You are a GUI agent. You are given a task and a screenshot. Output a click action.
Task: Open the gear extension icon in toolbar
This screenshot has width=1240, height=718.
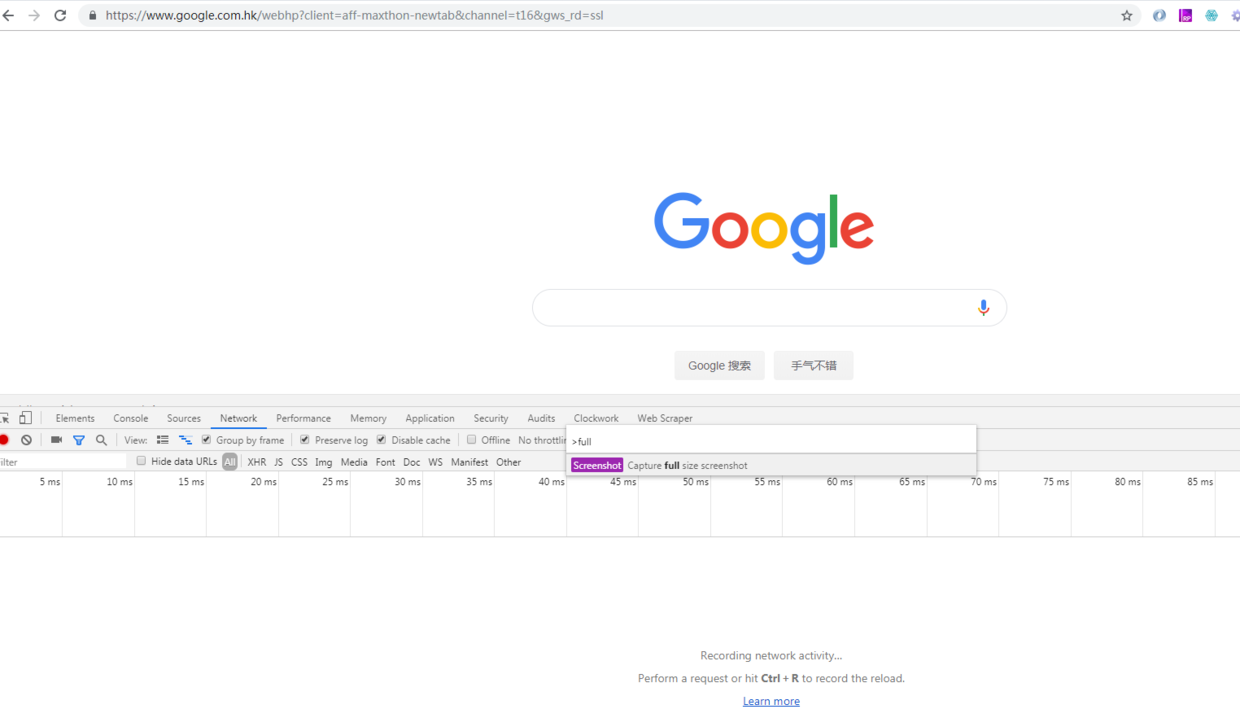click(1235, 15)
